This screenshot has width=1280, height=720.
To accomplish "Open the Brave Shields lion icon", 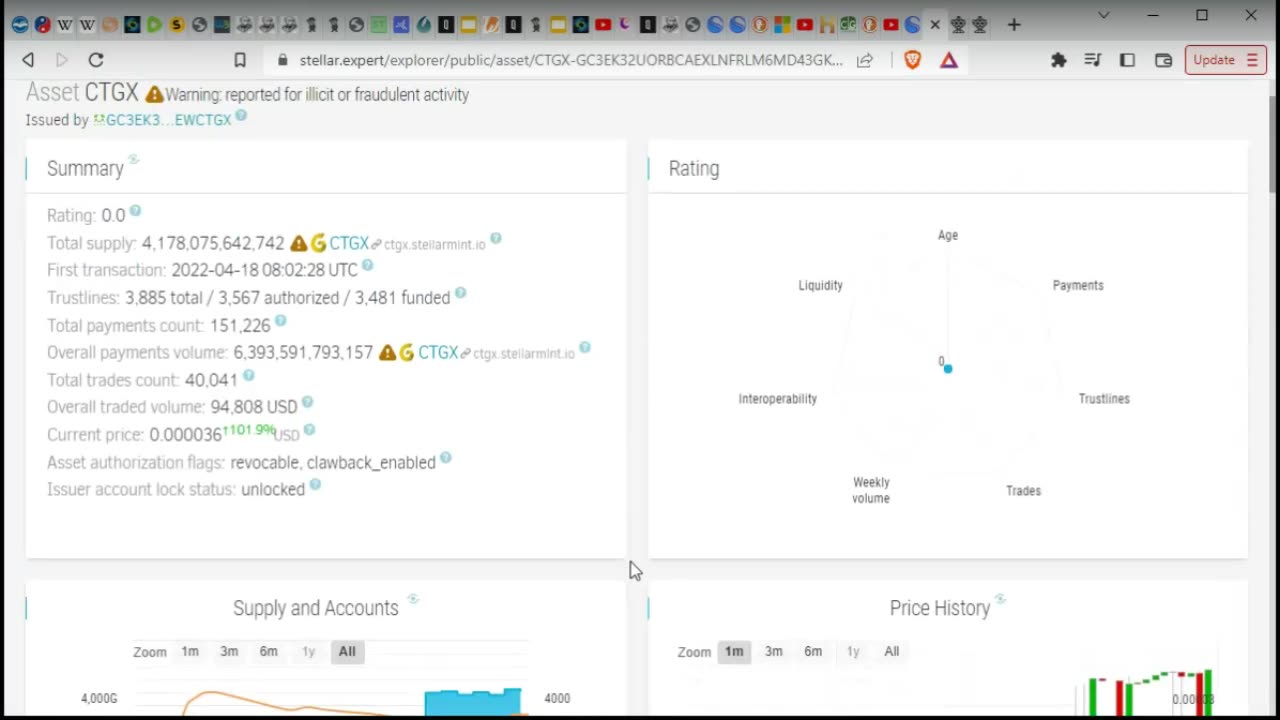I will [x=912, y=60].
